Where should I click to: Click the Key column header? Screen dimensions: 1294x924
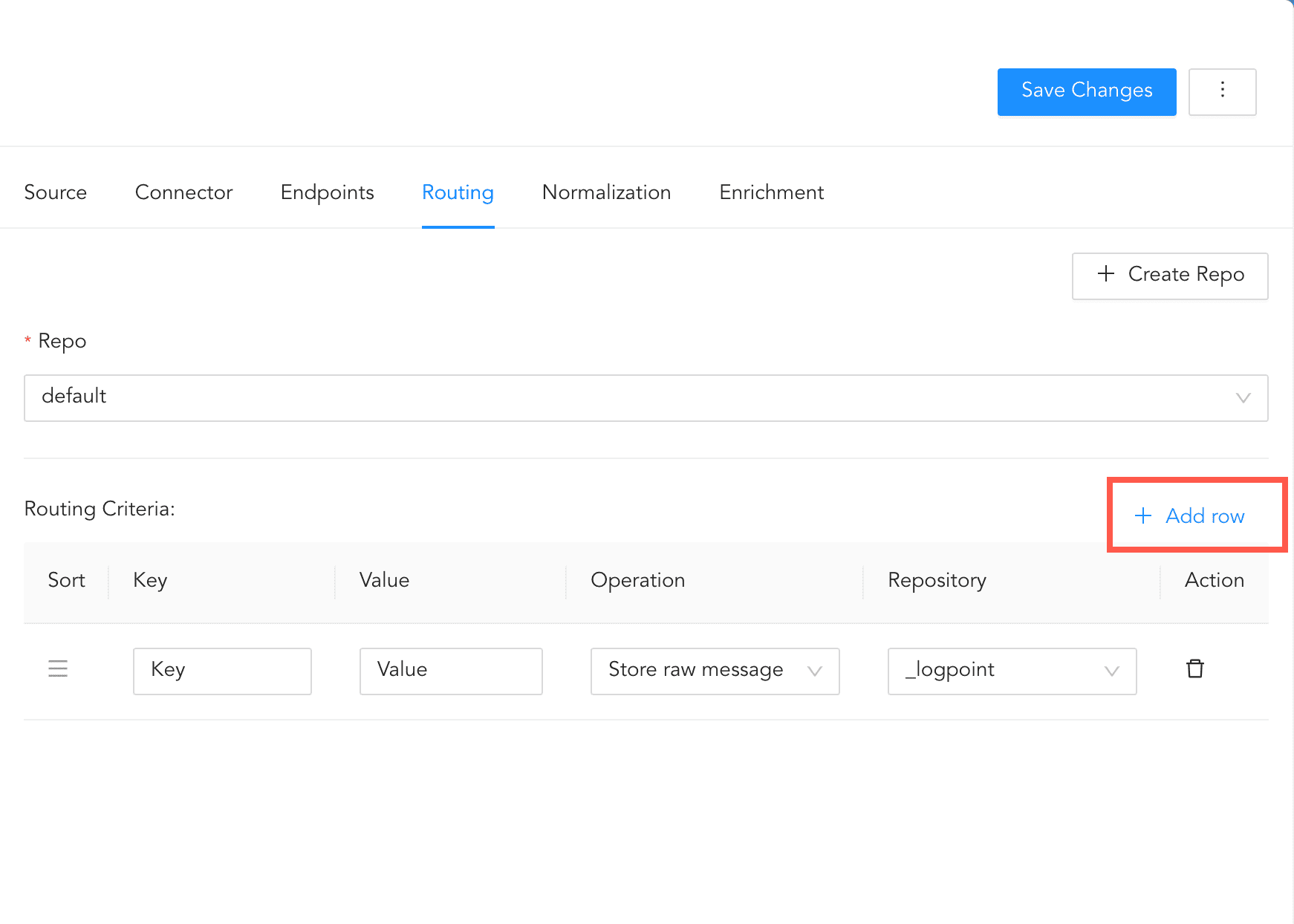(150, 580)
